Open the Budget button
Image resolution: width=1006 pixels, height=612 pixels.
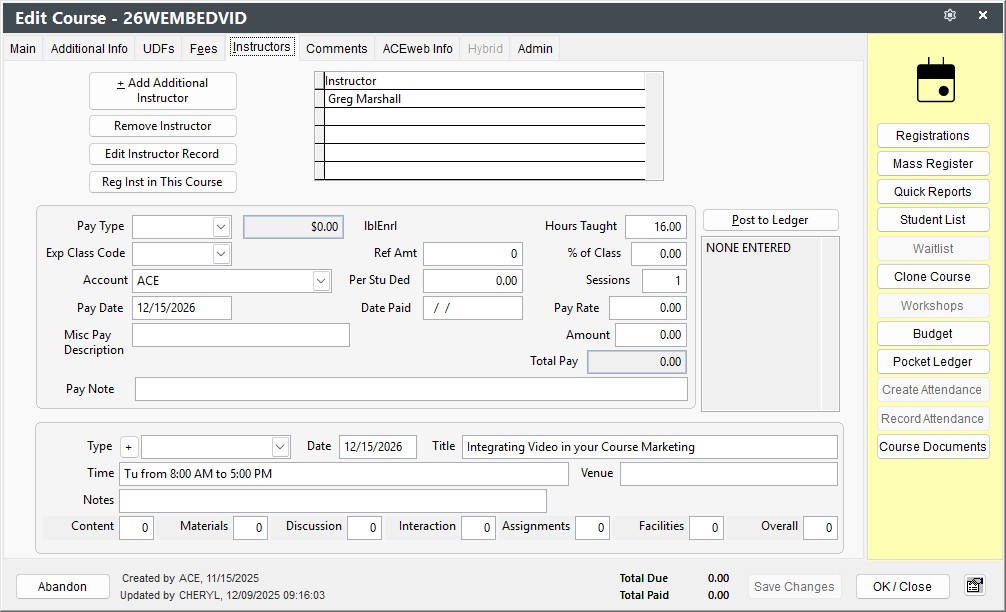pos(933,334)
